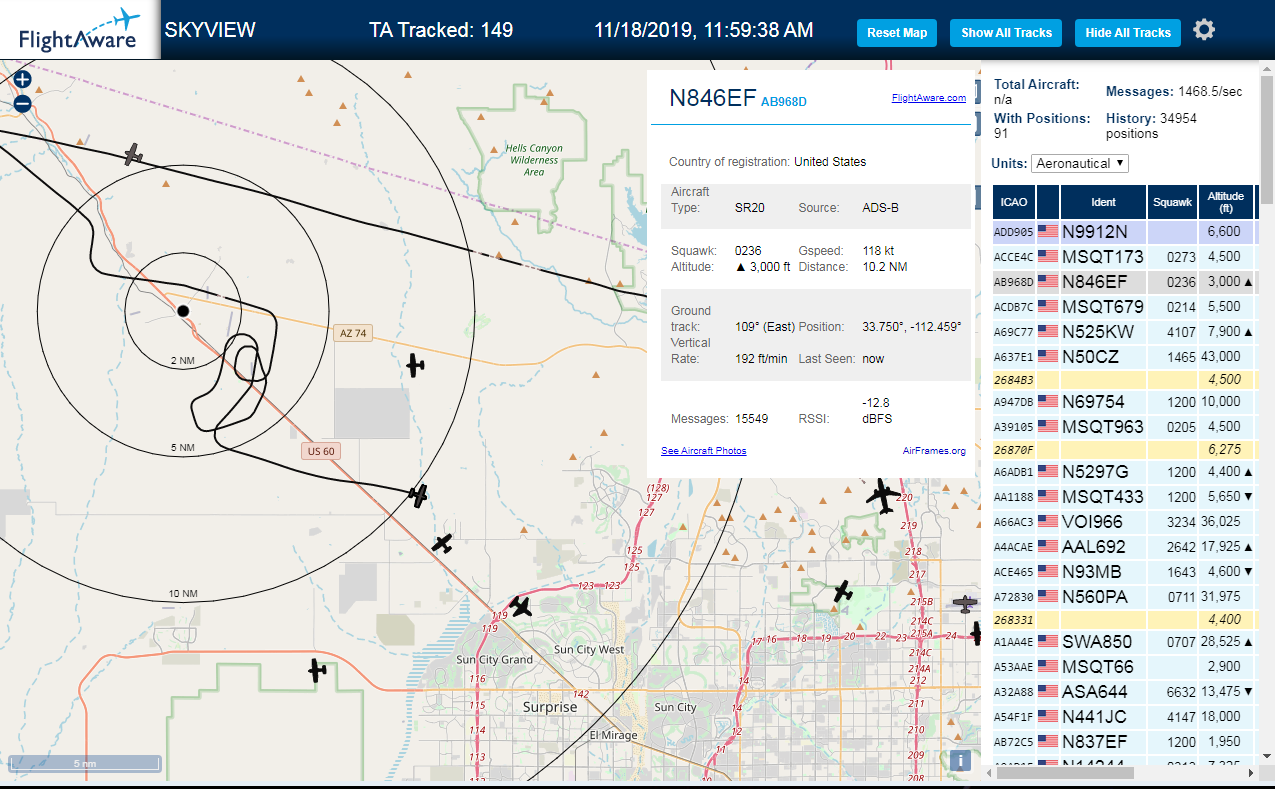Image resolution: width=1275 pixels, height=789 pixels.
Task: Sort the table by the Ident column
Action: [x=1103, y=202]
